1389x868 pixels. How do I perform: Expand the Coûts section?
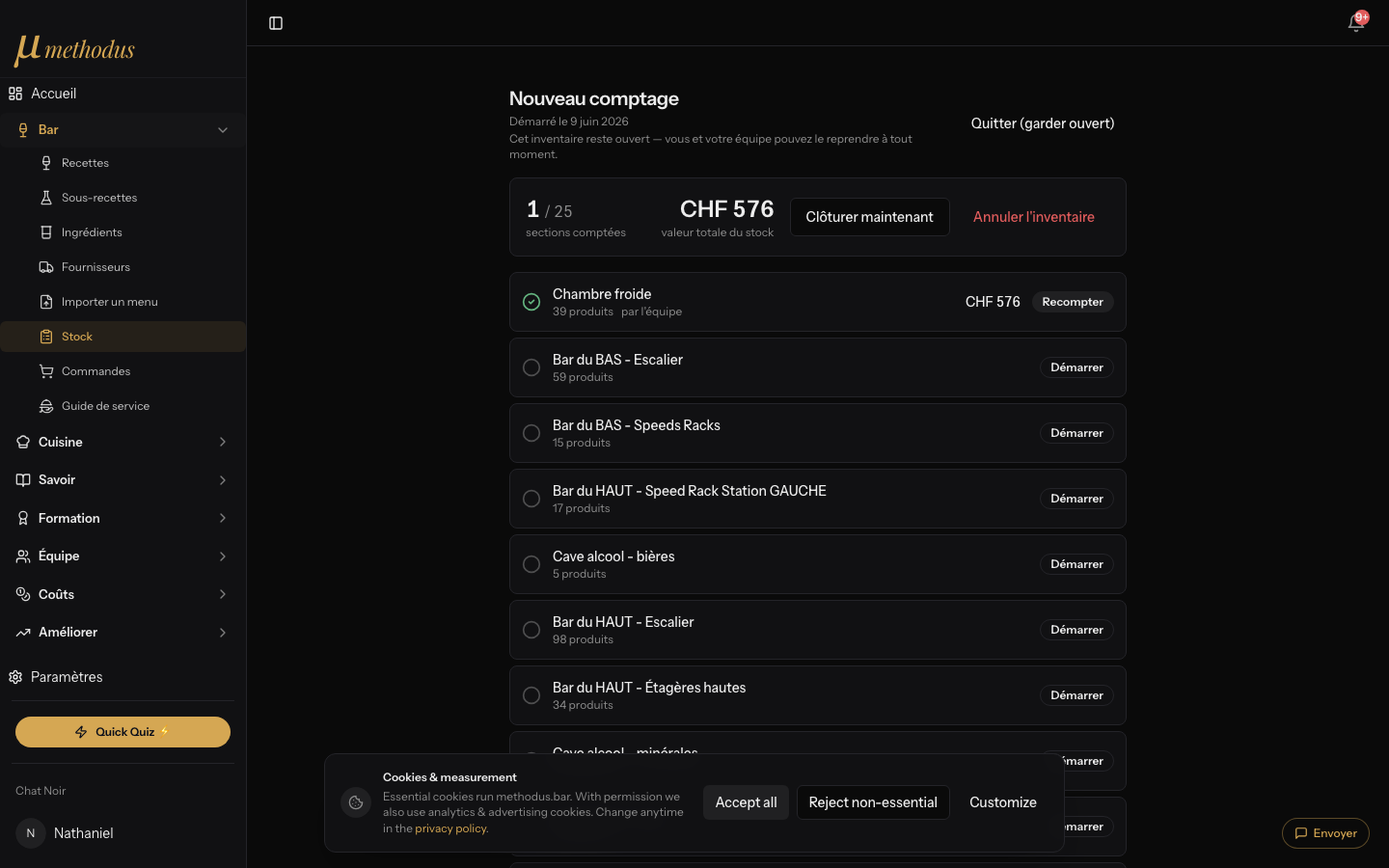[123, 594]
